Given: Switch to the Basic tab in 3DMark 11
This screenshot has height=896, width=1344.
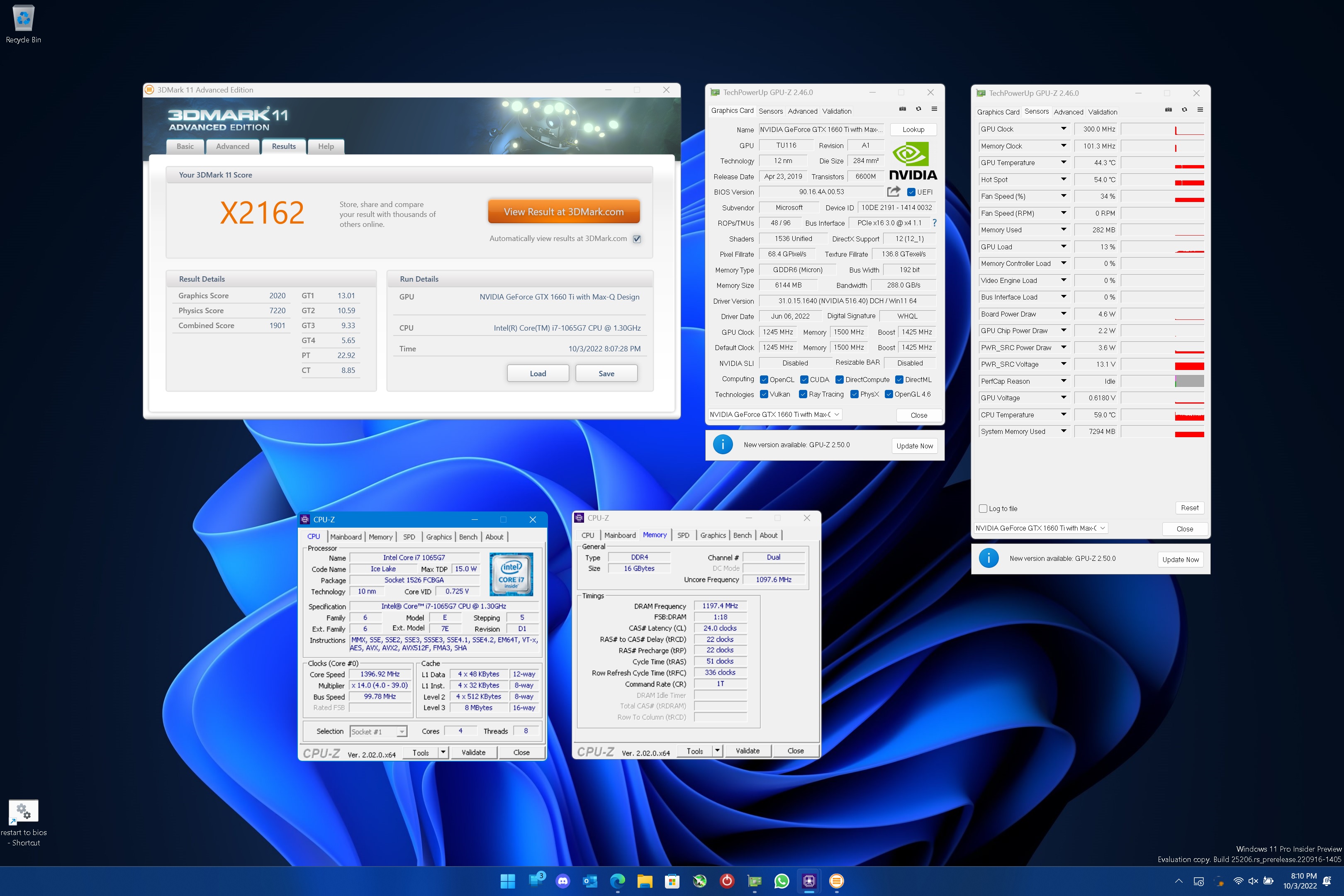Looking at the screenshot, I should click(185, 146).
